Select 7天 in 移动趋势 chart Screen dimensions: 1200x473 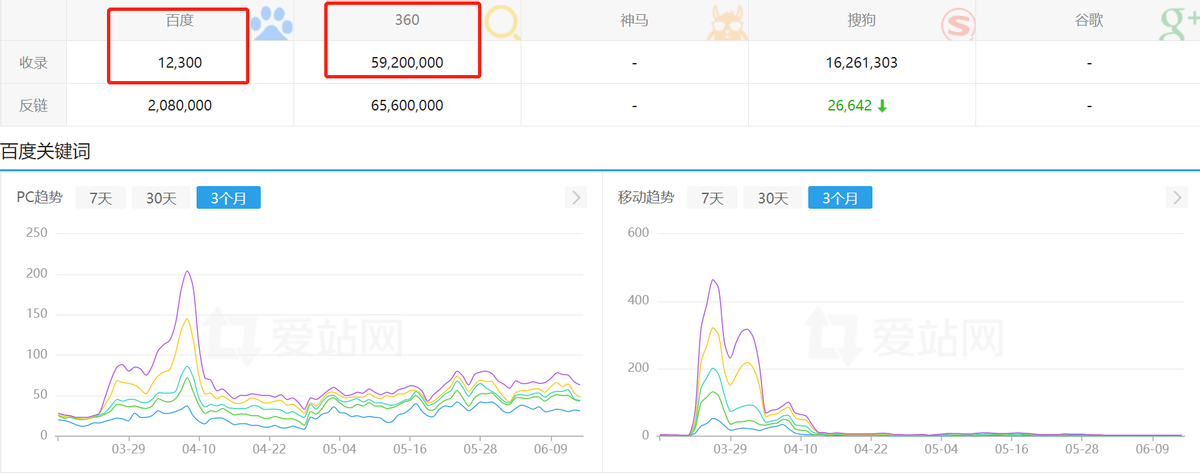pos(712,198)
